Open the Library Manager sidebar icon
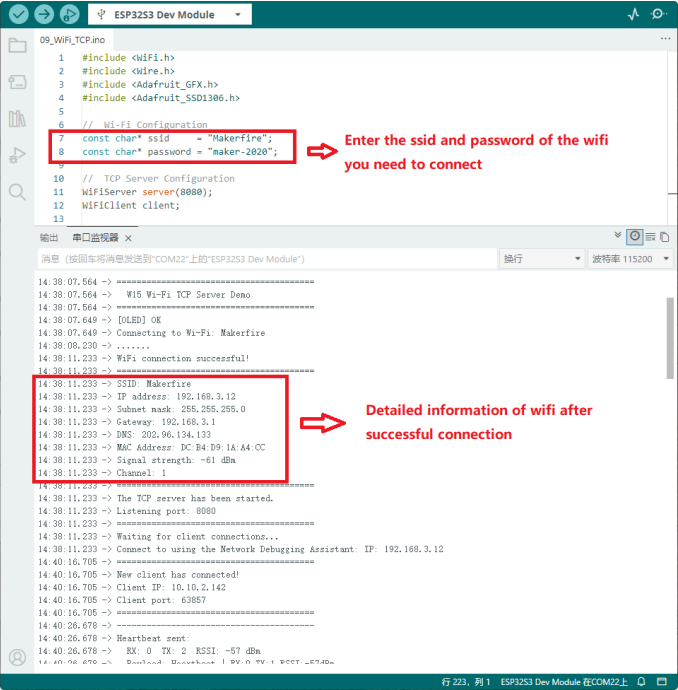The height and width of the screenshot is (690, 678). click(17, 118)
